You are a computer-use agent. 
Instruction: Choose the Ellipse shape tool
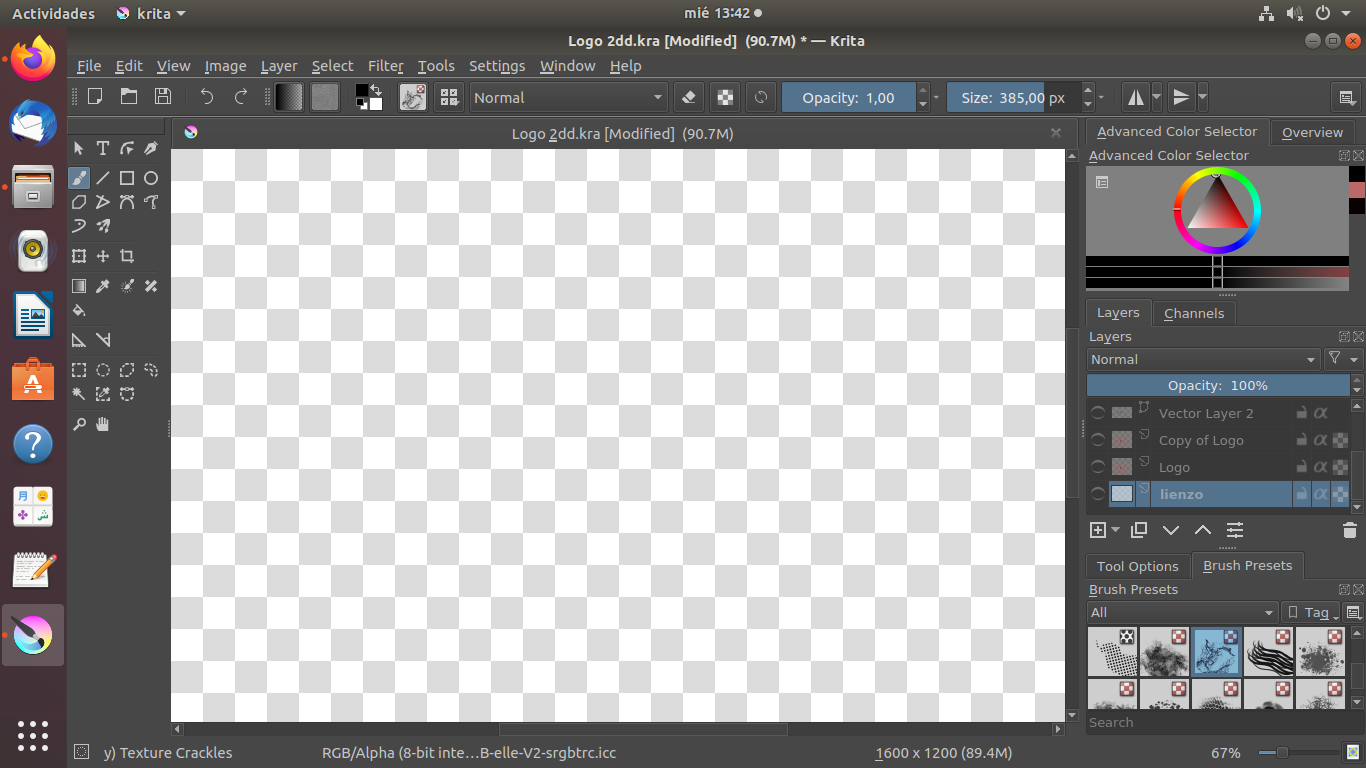point(151,178)
